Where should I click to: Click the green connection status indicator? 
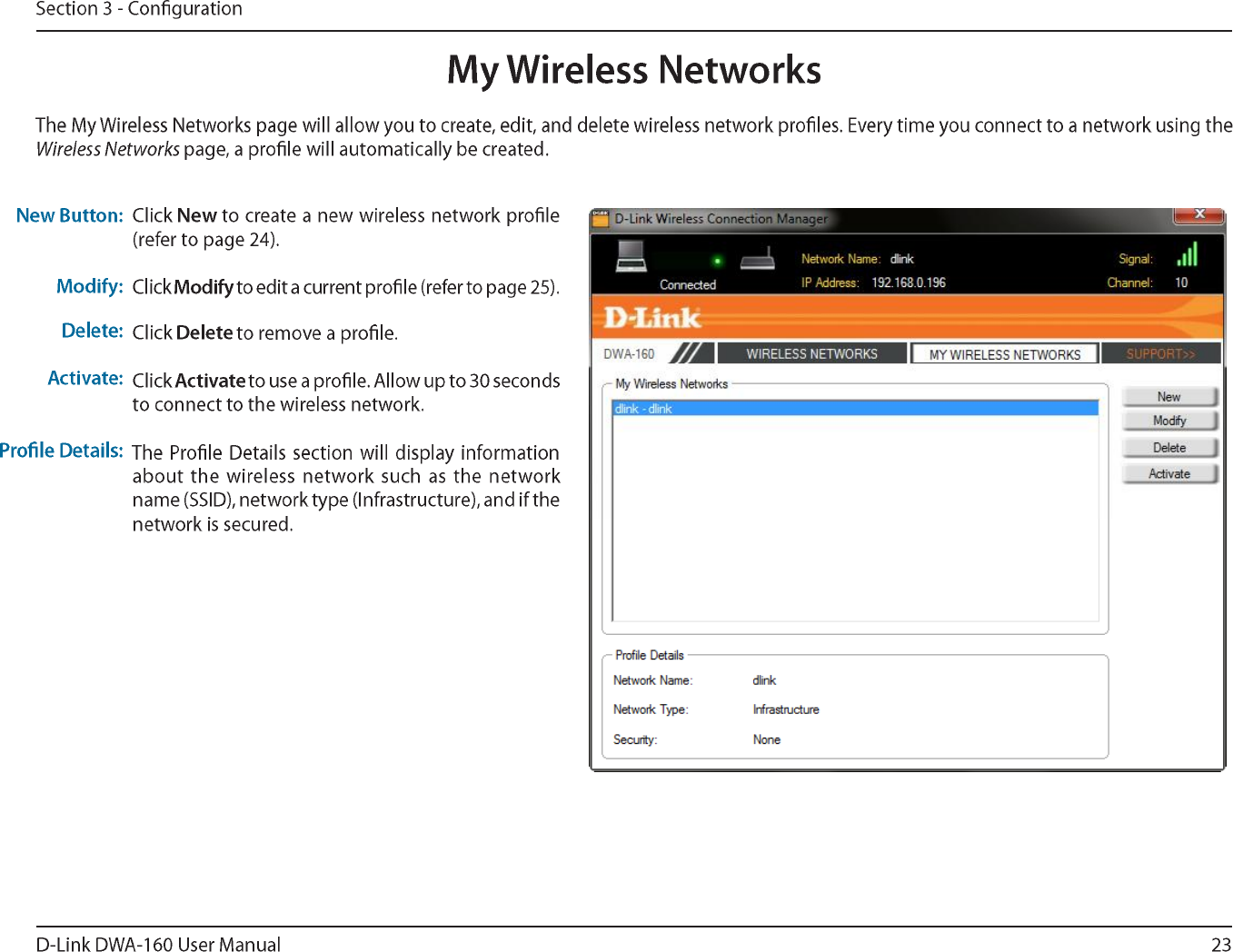point(717,261)
